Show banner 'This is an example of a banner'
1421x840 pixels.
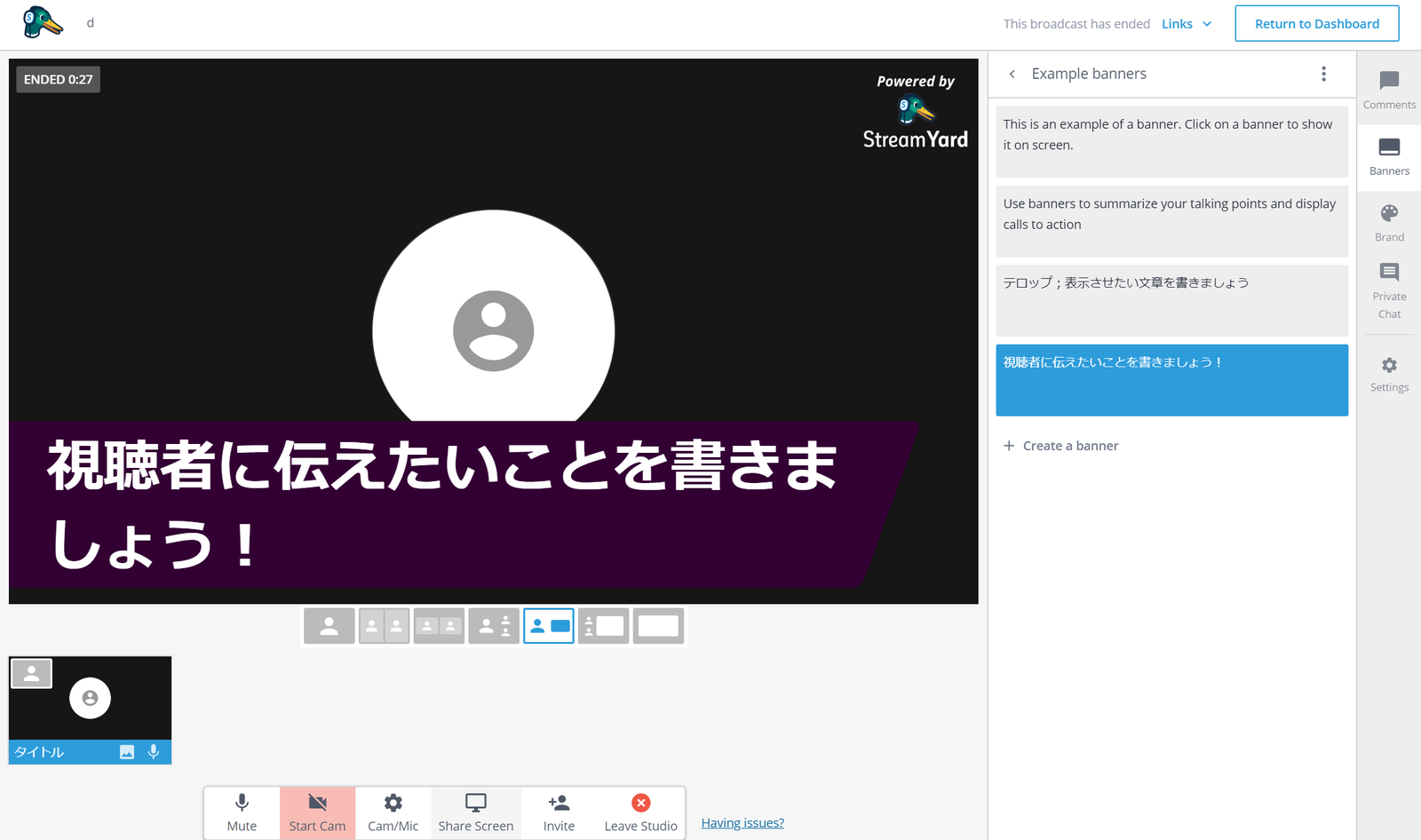click(1171, 141)
